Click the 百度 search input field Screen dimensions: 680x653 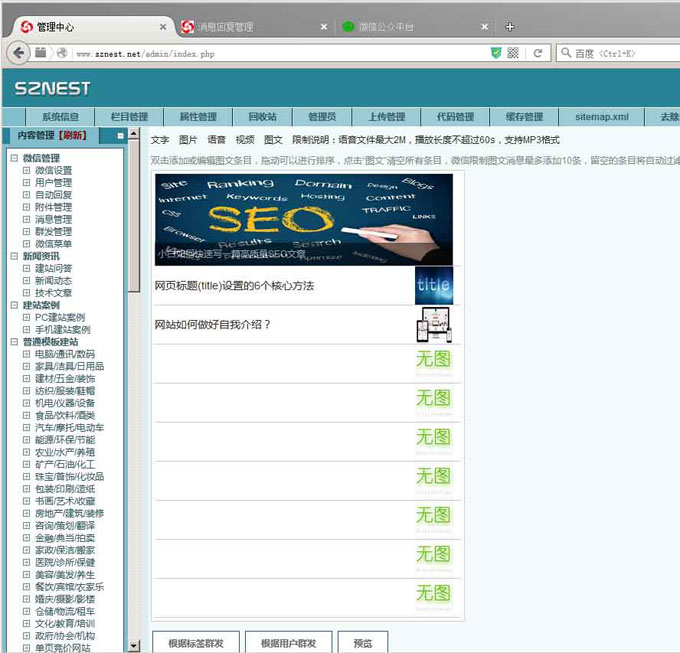click(620, 53)
